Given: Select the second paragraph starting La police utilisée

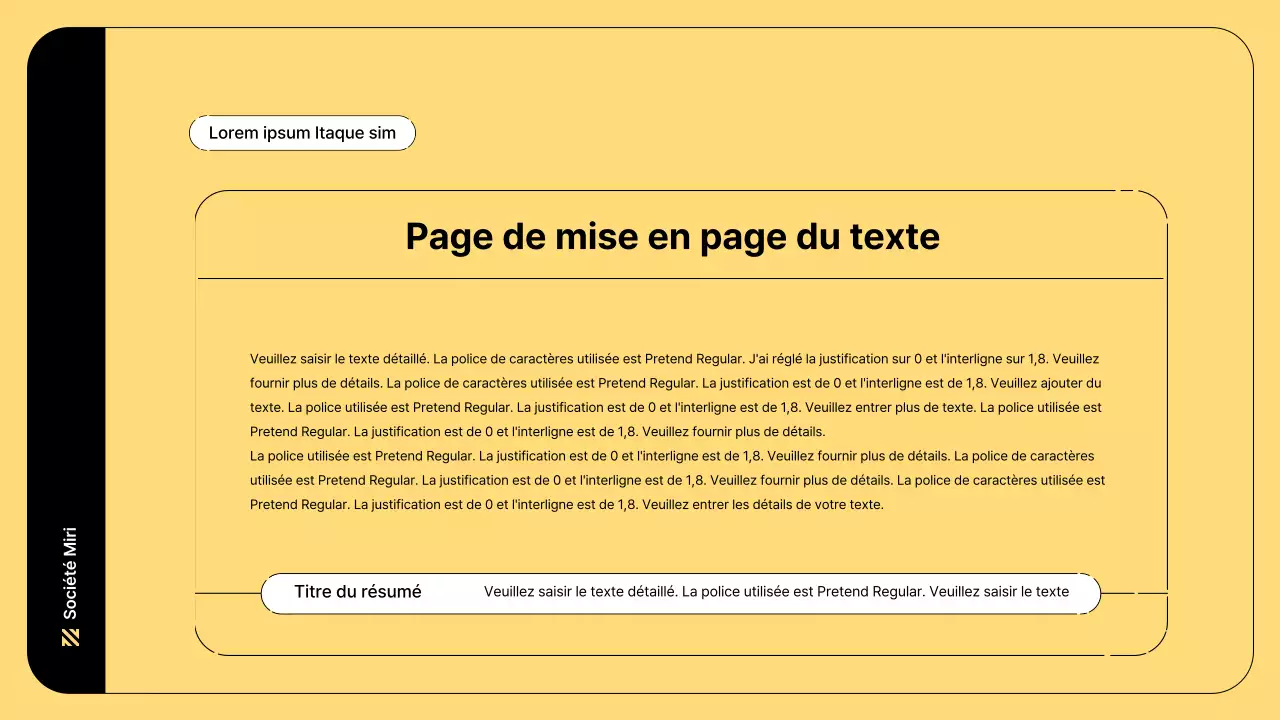Looking at the screenshot, I should (675, 480).
